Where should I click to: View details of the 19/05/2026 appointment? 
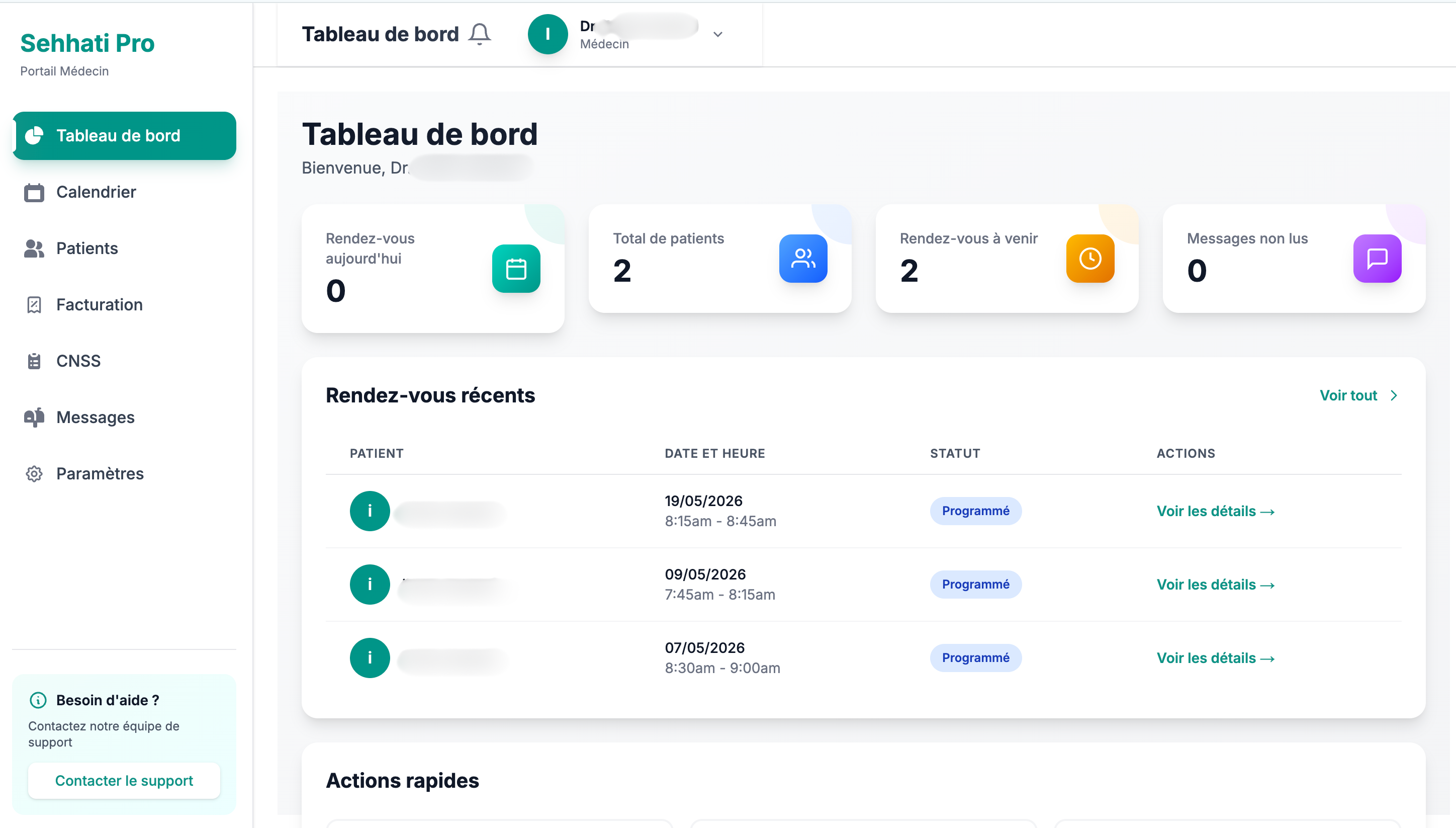tap(1216, 511)
